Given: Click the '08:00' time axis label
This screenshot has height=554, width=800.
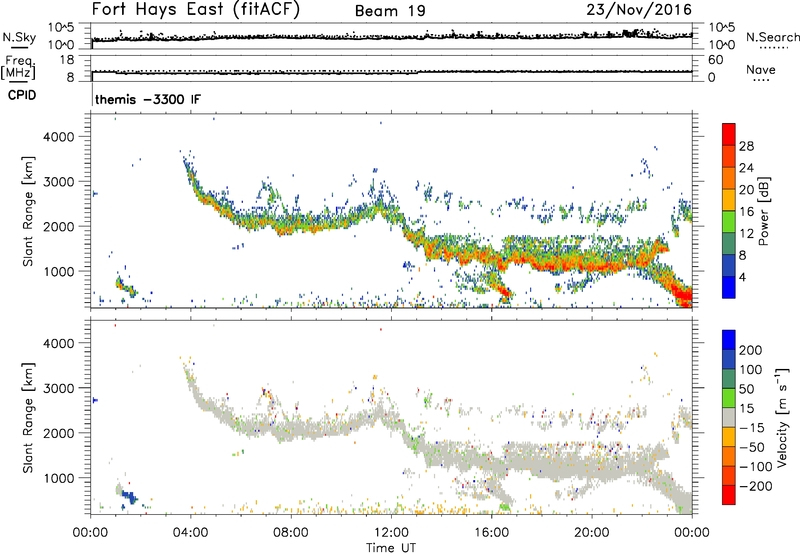Looking at the screenshot, I should 291,533.
